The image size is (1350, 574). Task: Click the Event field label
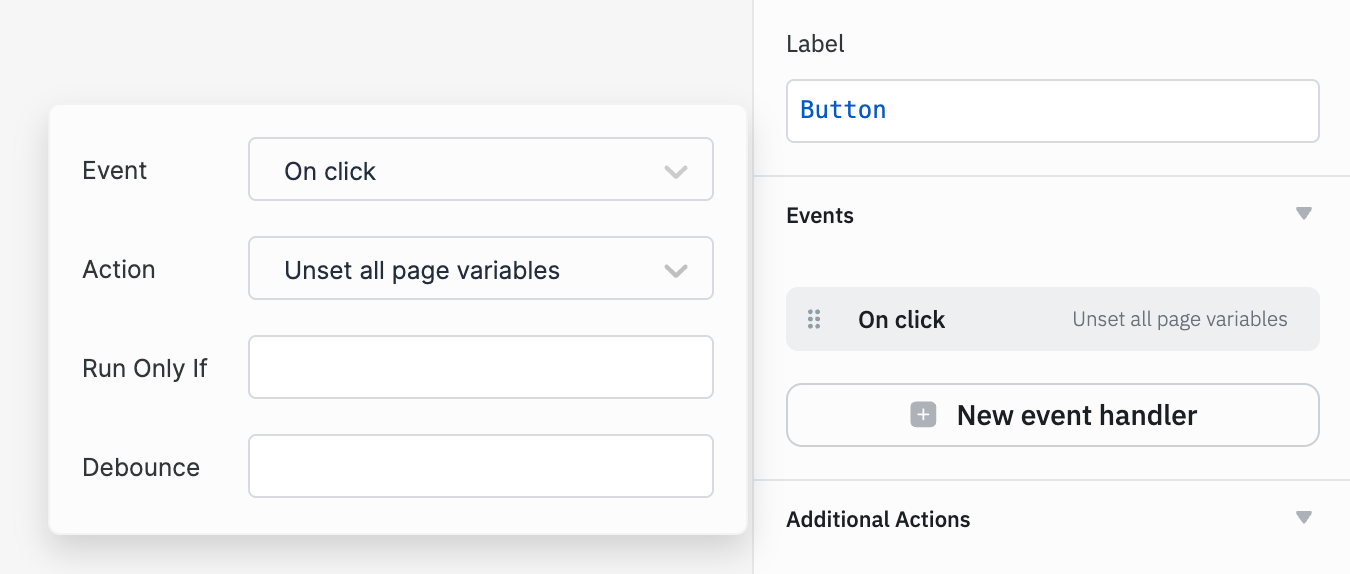(x=114, y=171)
